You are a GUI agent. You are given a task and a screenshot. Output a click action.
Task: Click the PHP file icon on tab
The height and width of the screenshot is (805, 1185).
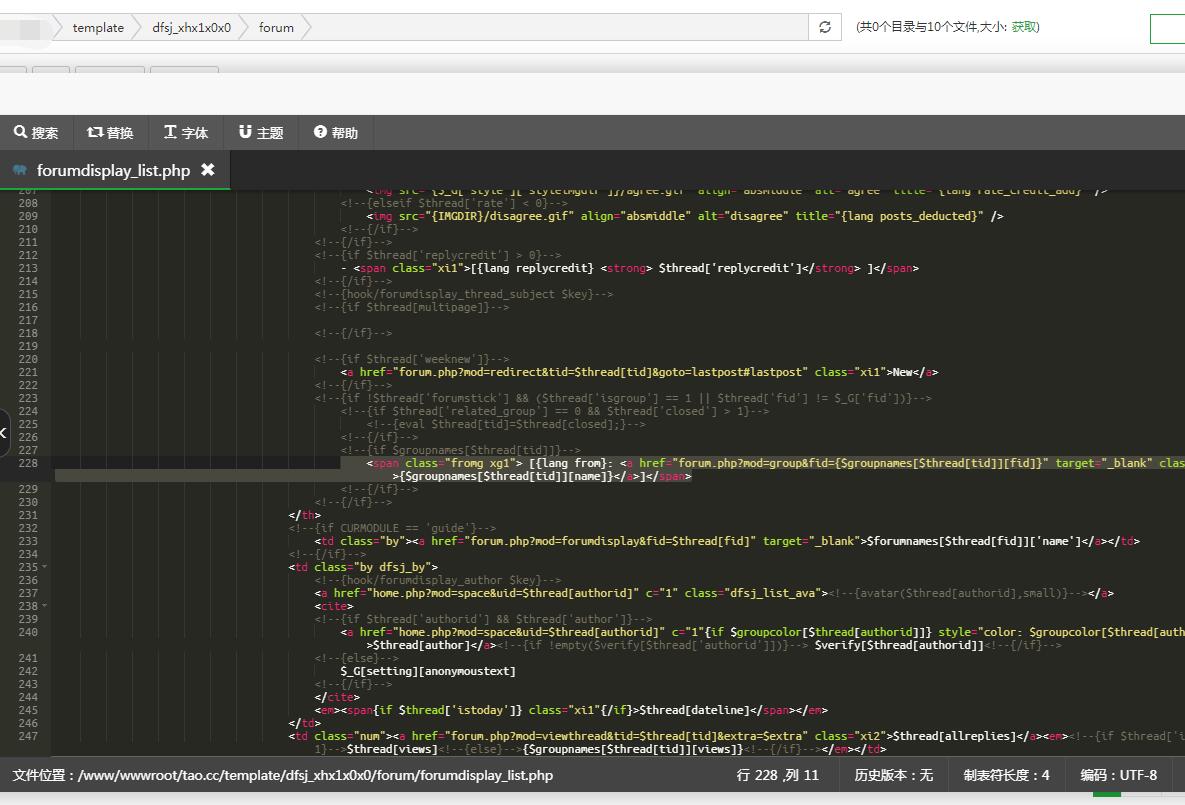tap(20, 171)
